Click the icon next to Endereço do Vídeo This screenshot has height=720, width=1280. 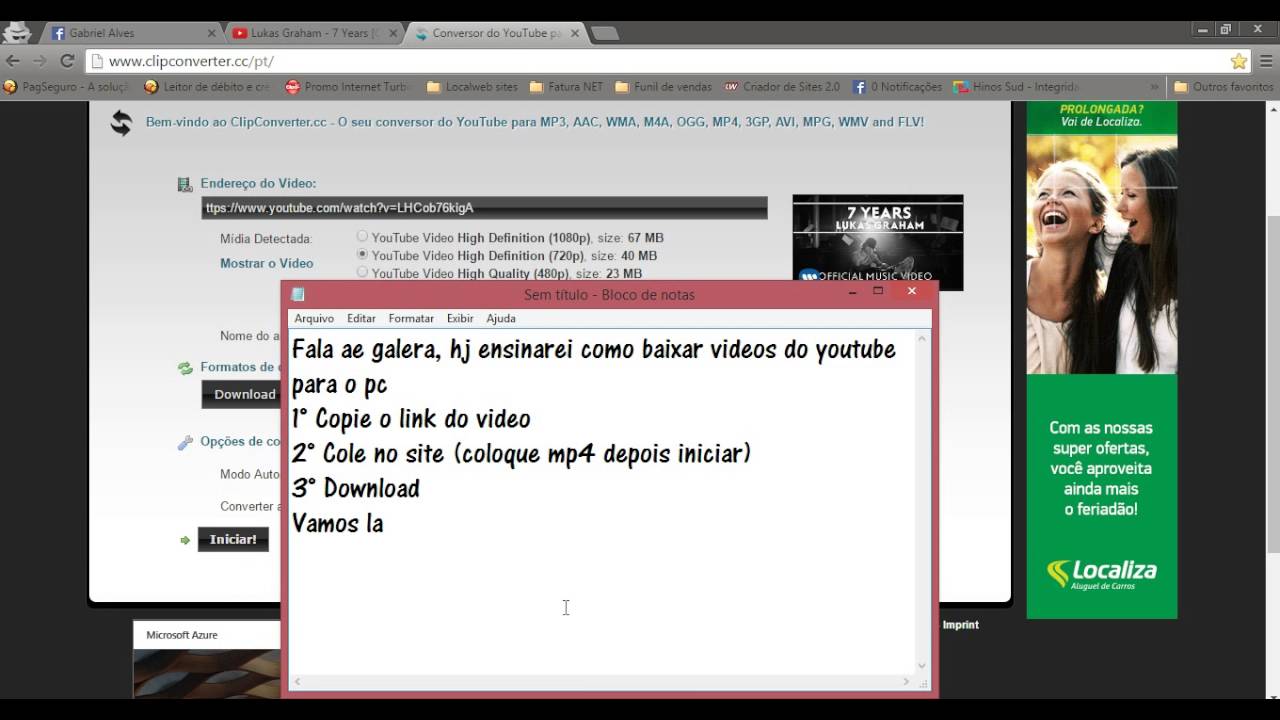click(x=184, y=184)
